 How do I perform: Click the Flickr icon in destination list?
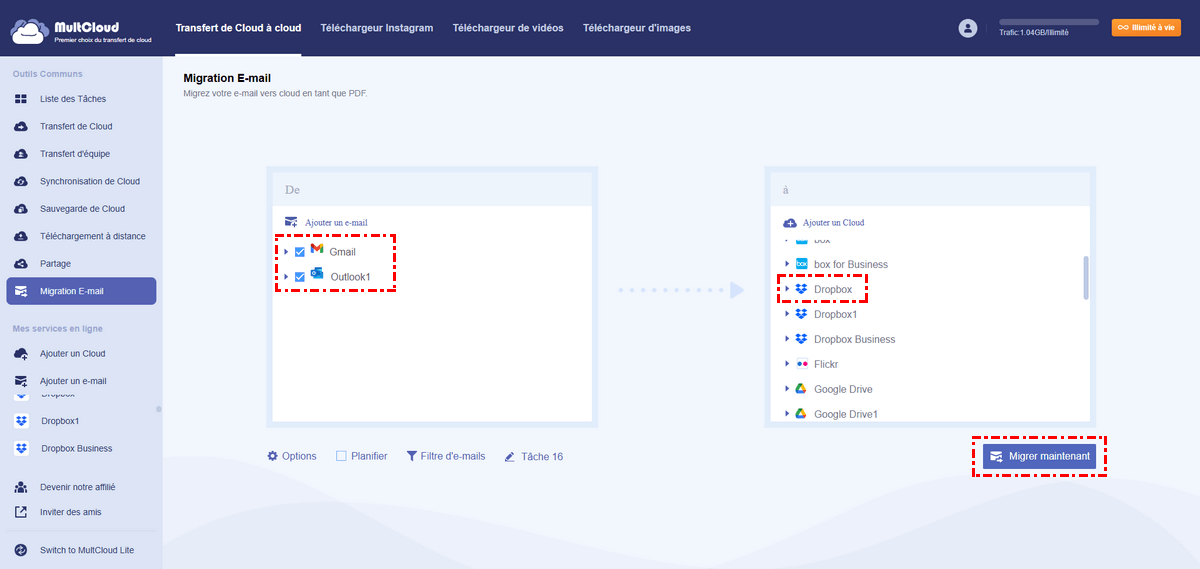click(801, 364)
